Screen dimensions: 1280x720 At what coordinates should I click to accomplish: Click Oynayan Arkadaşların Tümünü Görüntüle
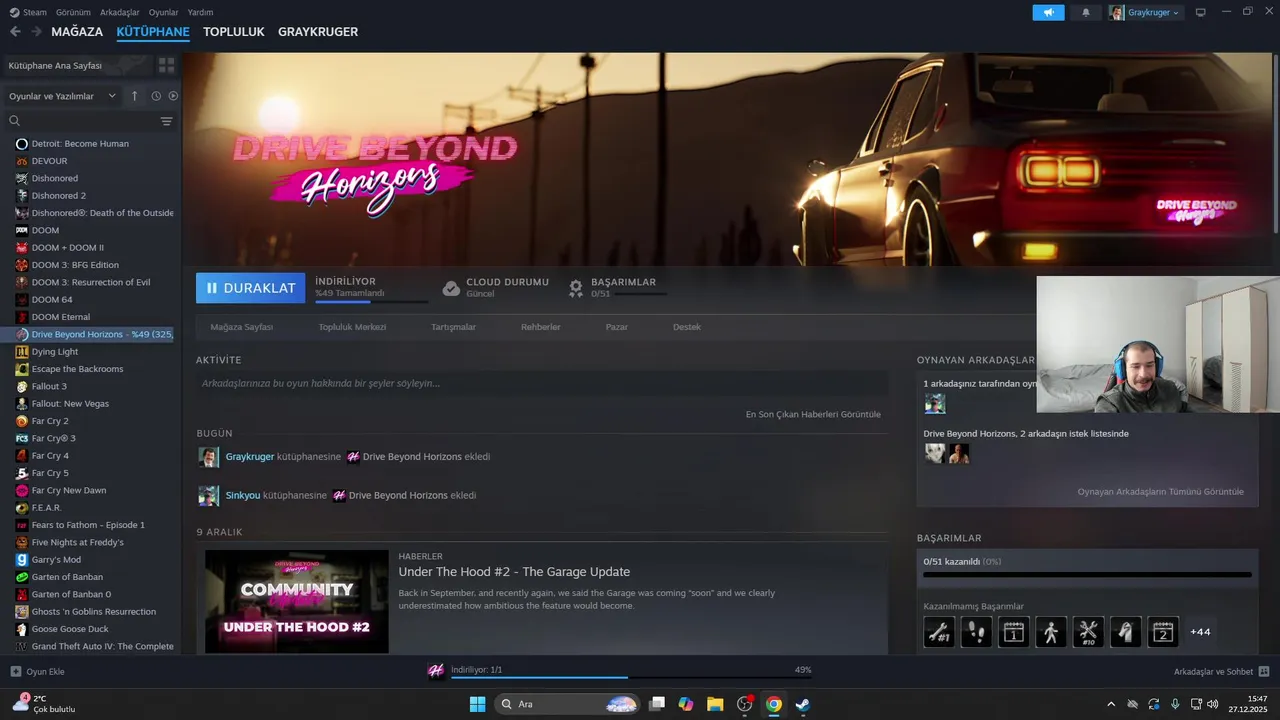tap(1160, 492)
